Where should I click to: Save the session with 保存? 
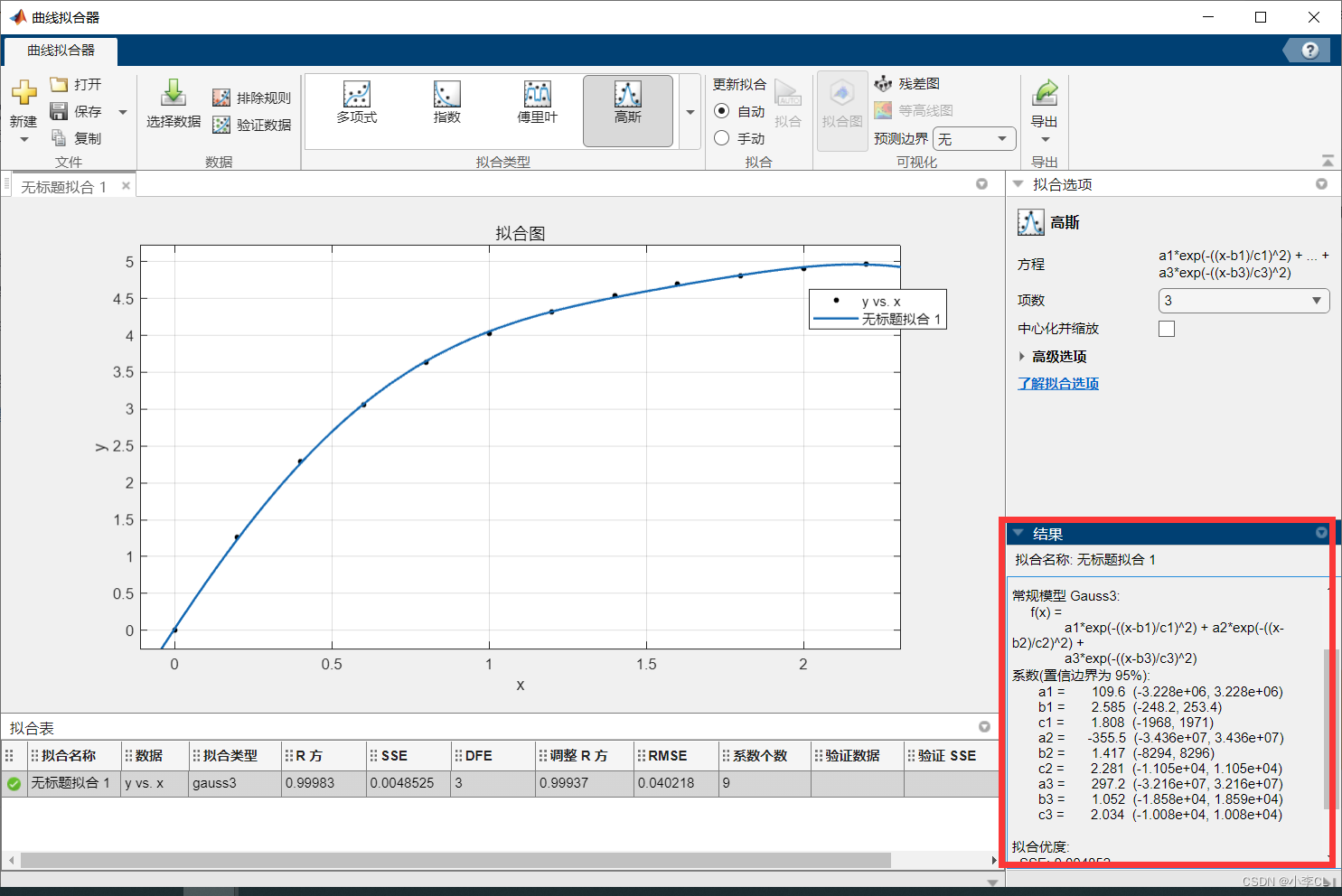point(76,111)
